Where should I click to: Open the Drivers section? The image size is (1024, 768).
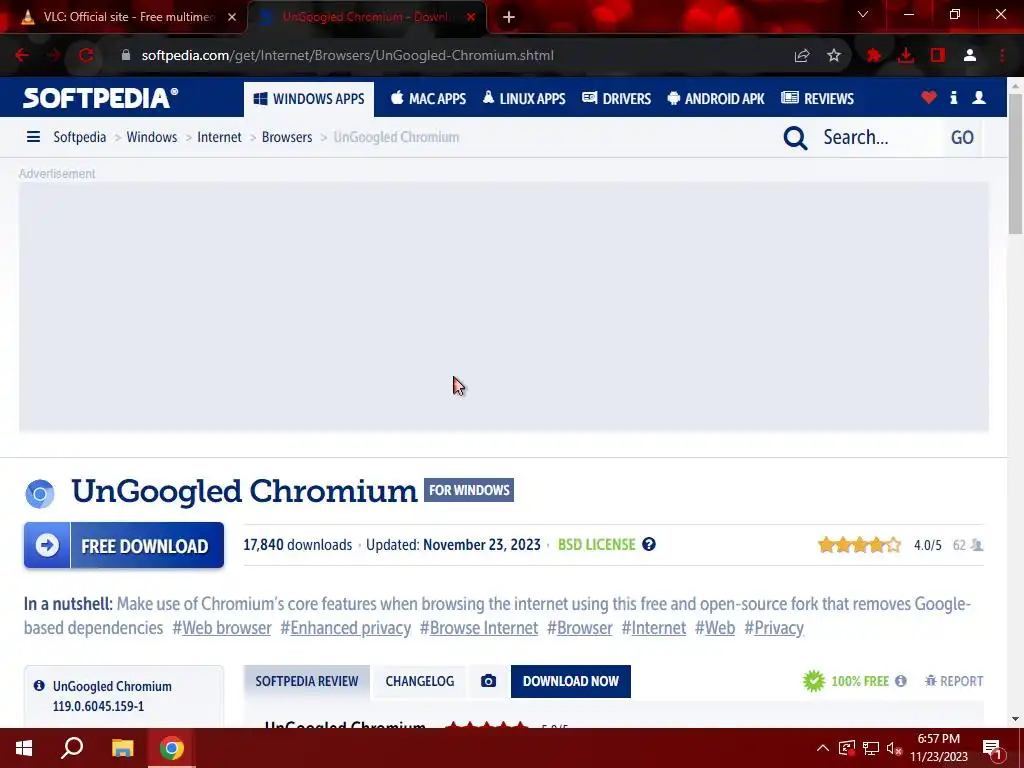tap(616, 99)
